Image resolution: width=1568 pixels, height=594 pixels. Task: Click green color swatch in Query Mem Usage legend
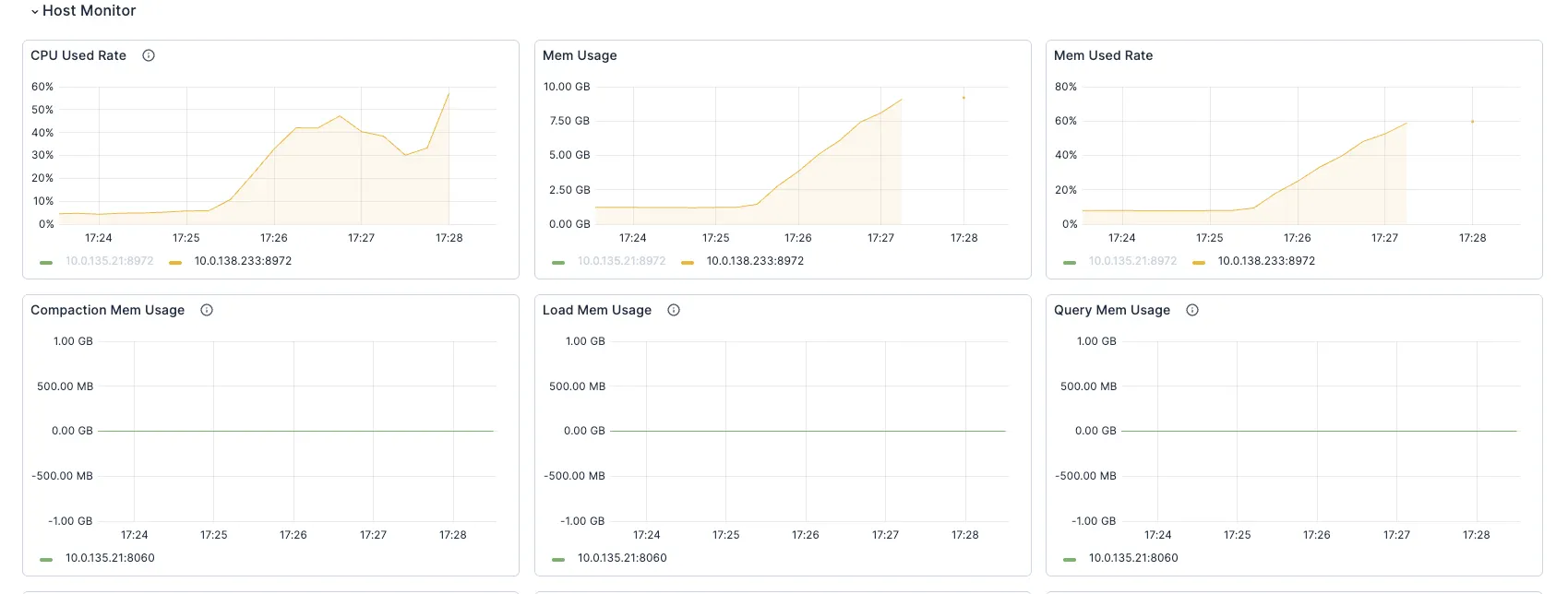[x=1070, y=559]
